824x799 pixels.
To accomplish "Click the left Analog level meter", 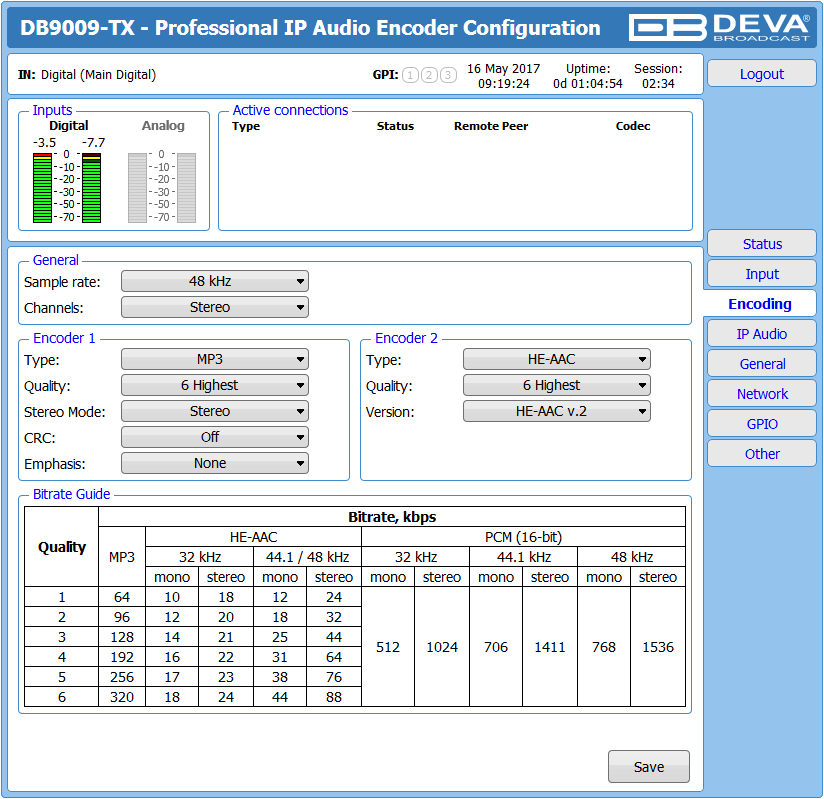I will [x=137, y=188].
